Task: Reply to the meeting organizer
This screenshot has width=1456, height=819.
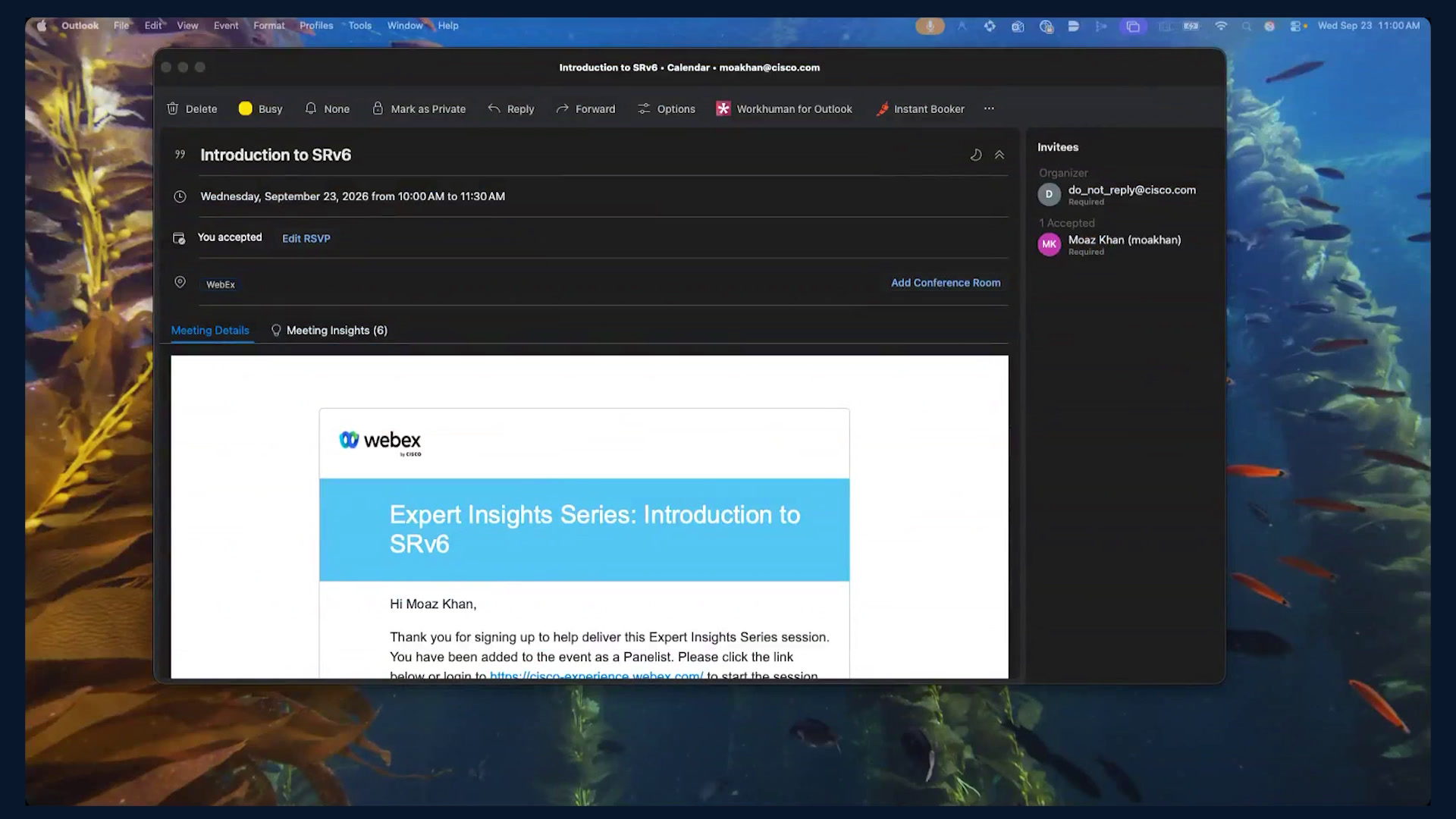Action: click(510, 108)
